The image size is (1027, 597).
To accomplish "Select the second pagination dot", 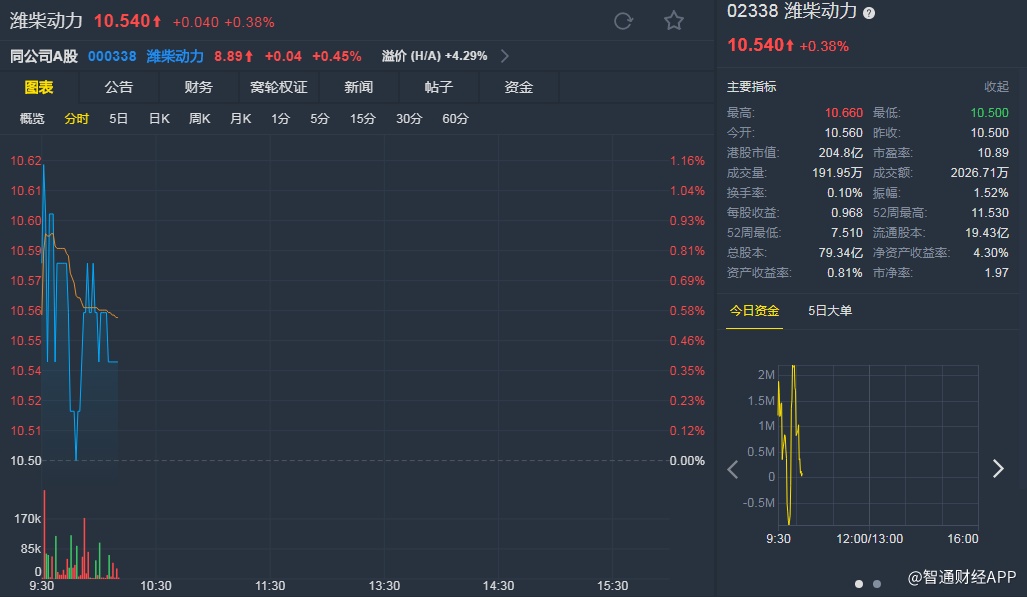I will [x=877, y=583].
